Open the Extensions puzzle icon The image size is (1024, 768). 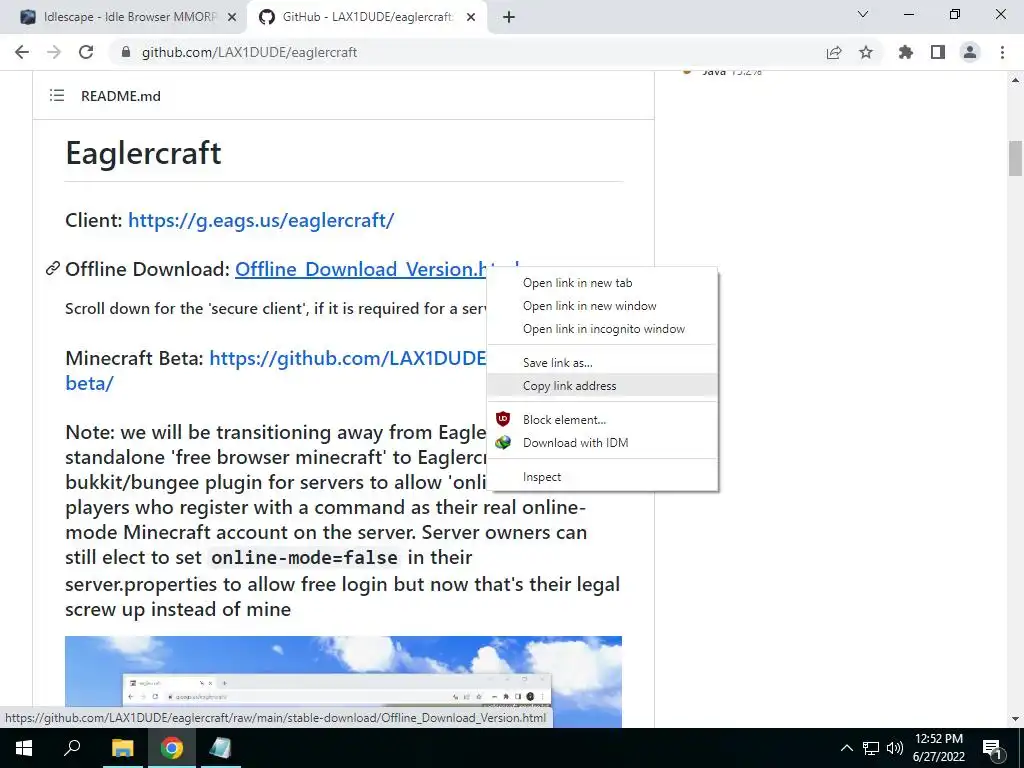coord(906,52)
